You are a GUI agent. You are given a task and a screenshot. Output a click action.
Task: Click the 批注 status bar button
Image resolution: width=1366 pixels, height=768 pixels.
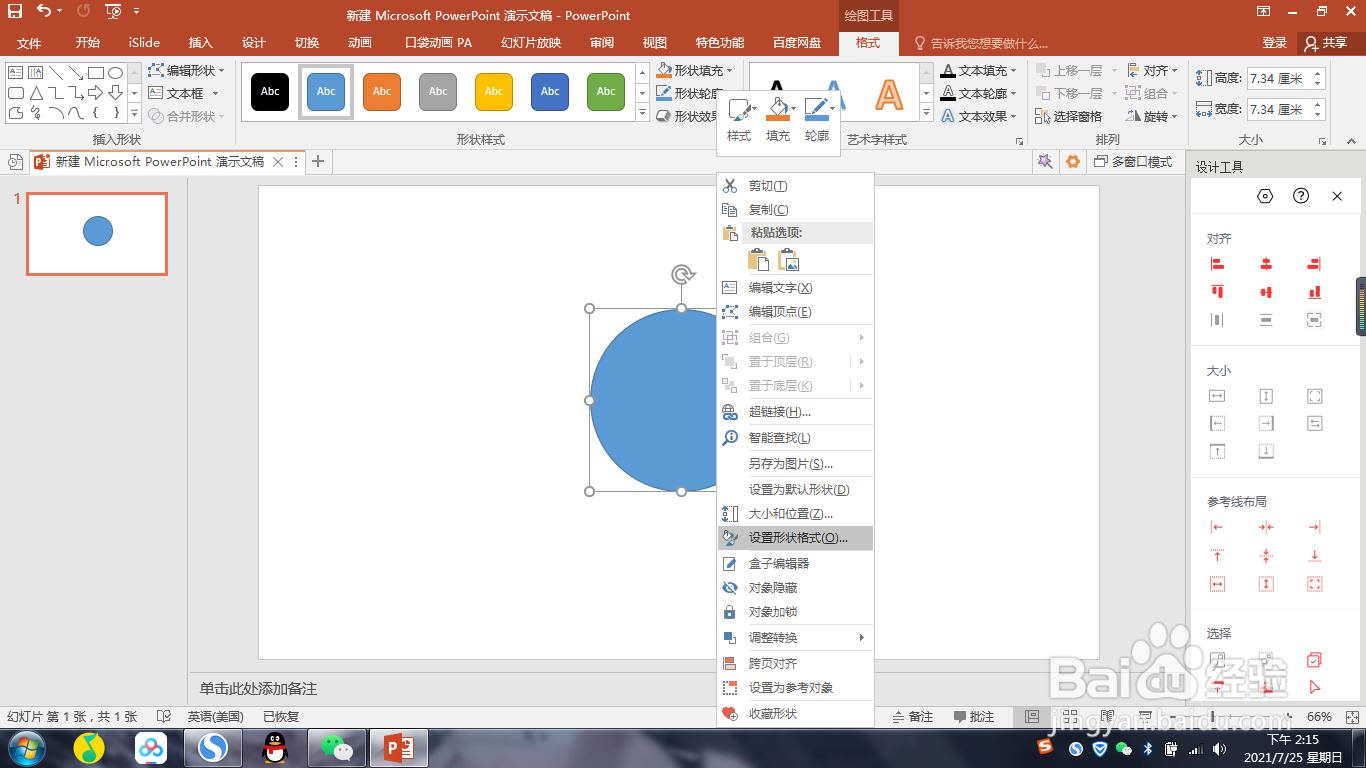[x=974, y=717]
